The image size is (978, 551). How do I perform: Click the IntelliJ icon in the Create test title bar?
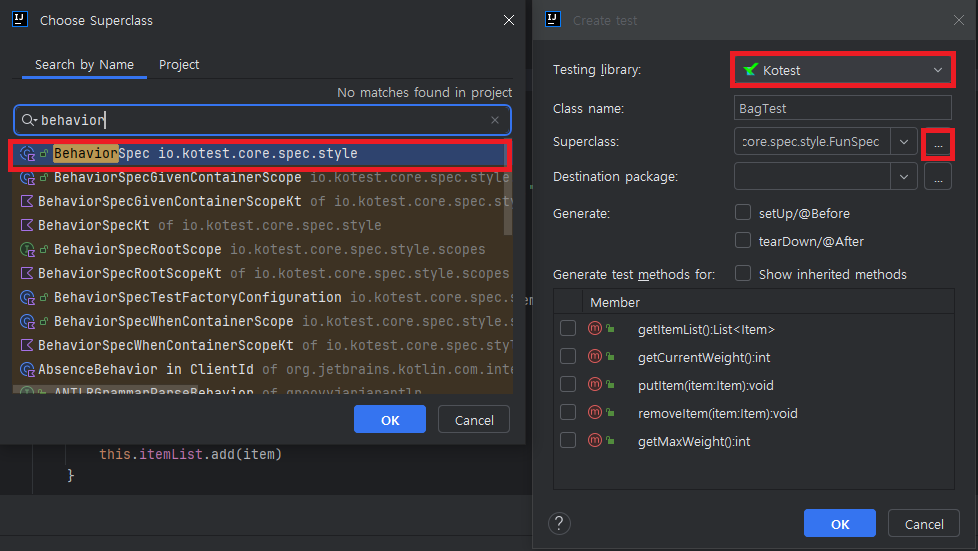(553, 19)
